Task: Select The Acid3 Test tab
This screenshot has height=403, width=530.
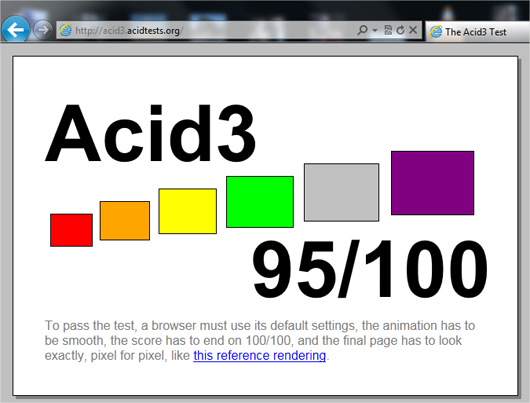Action: [478, 31]
